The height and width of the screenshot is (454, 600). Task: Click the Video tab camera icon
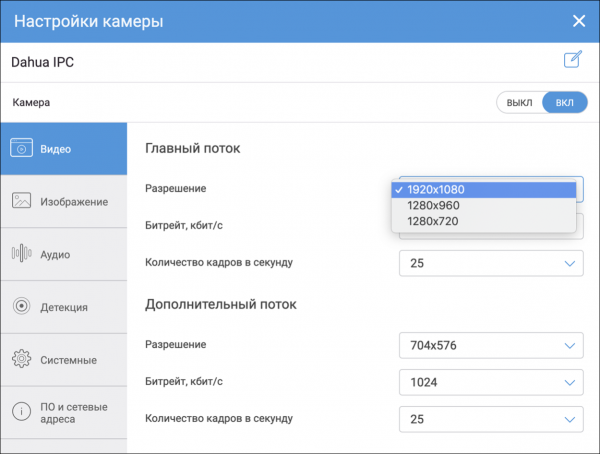click(x=21, y=149)
